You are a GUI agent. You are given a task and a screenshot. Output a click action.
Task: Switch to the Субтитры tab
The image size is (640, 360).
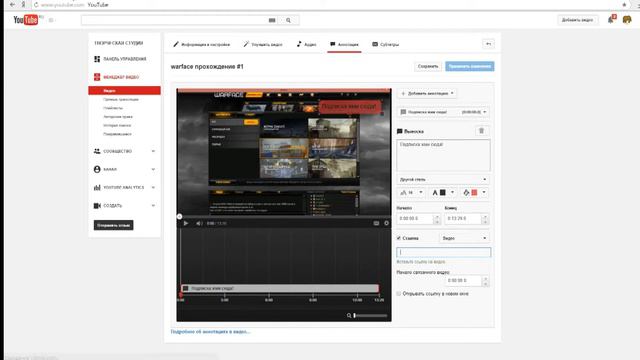386,44
